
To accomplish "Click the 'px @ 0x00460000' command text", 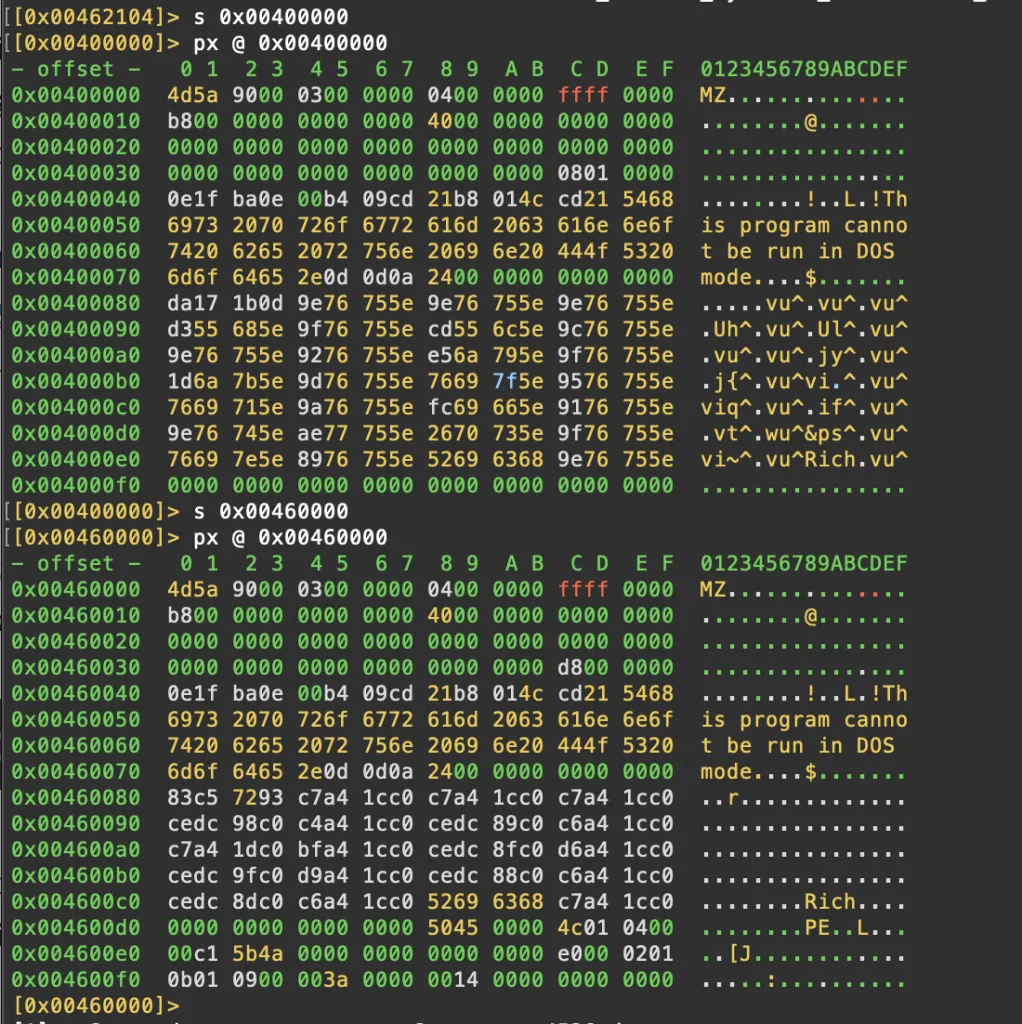I will pos(290,537).
